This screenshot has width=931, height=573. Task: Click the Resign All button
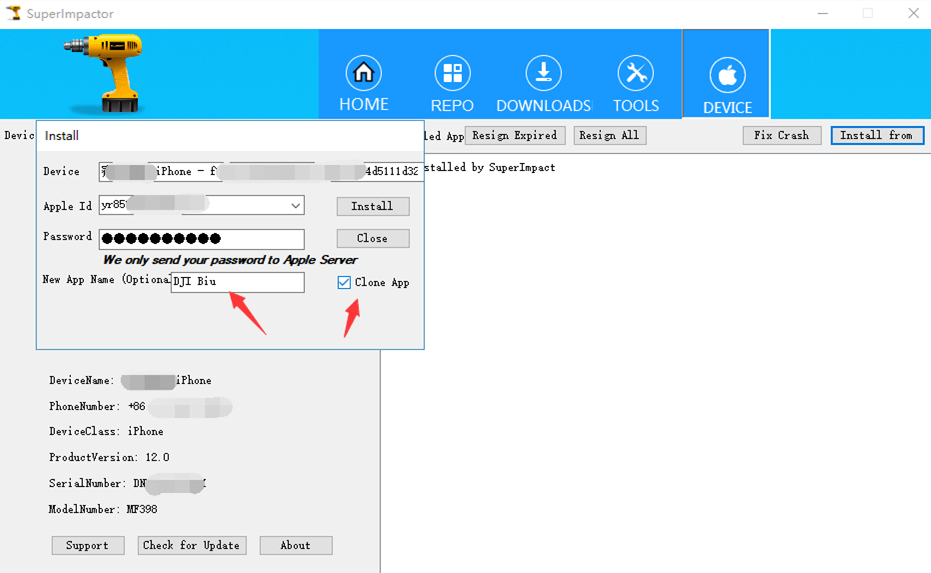point(609,135)
